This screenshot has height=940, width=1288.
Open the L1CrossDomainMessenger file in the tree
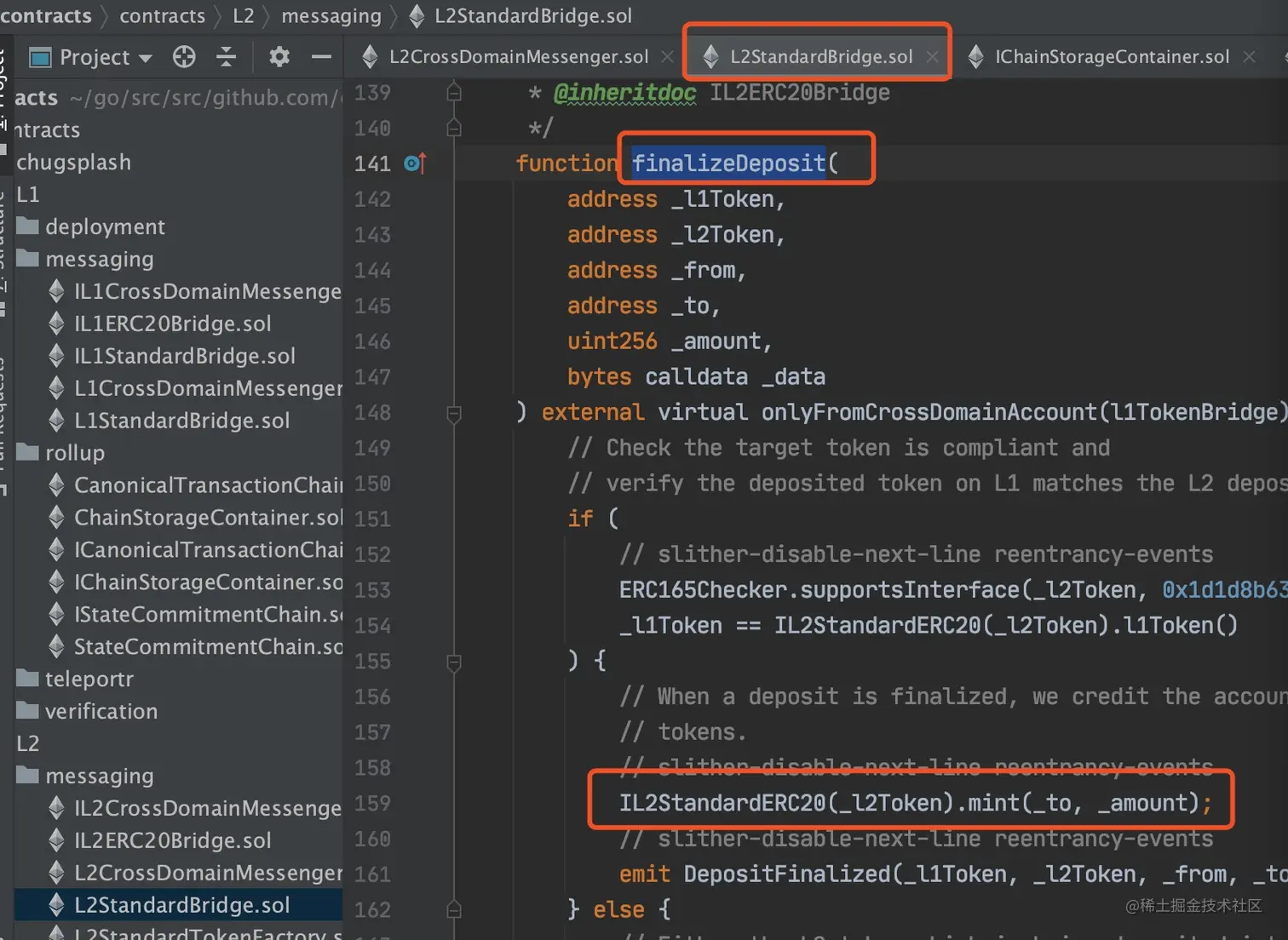pyautogui.click(x=195, y=389)
